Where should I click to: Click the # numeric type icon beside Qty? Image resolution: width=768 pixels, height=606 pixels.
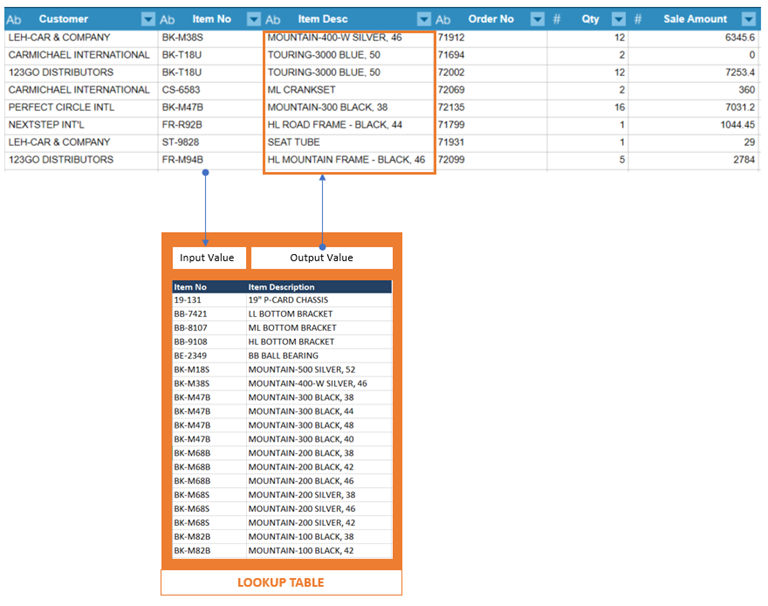pyautogui.click(x=556, y=20)
